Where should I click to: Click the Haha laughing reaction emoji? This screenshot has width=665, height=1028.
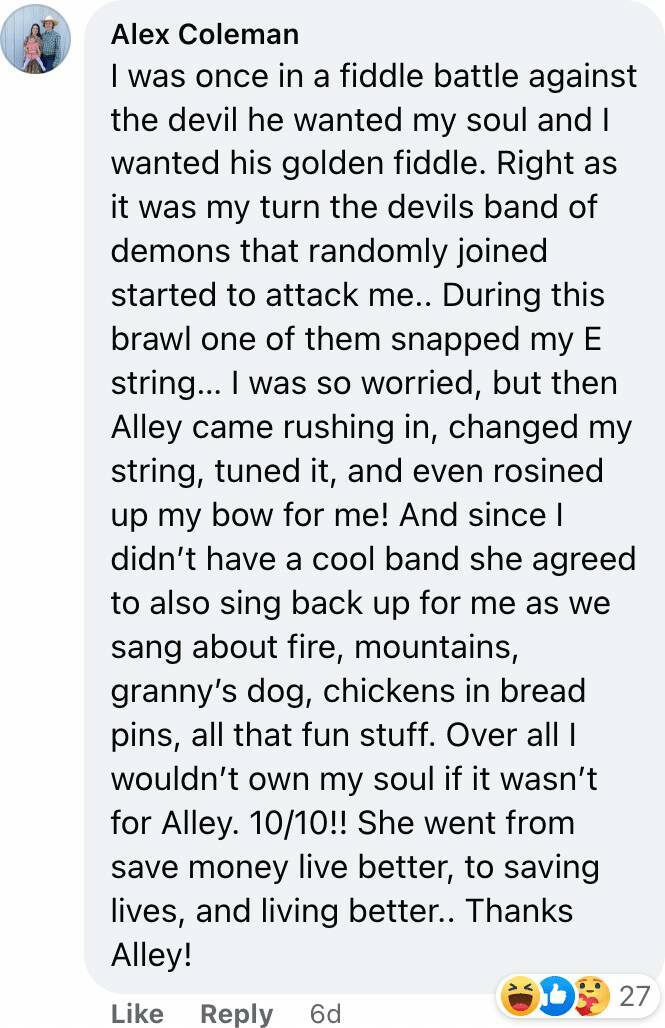point(520,997)
